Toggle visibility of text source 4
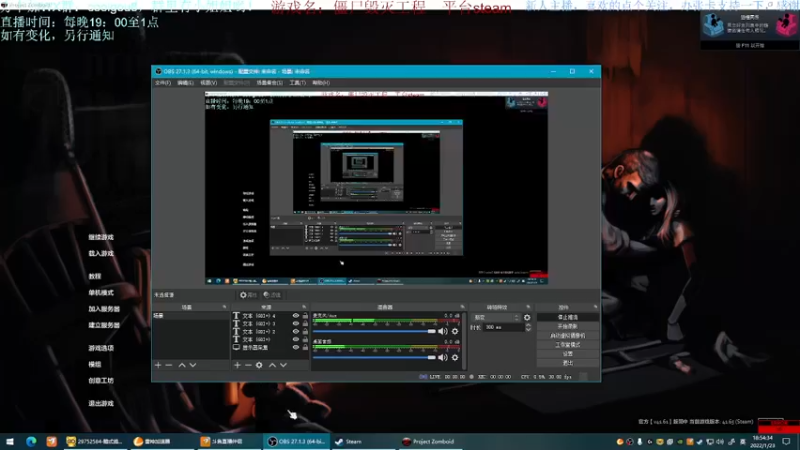This screenshot has width=800, height=450. (295, 316)
